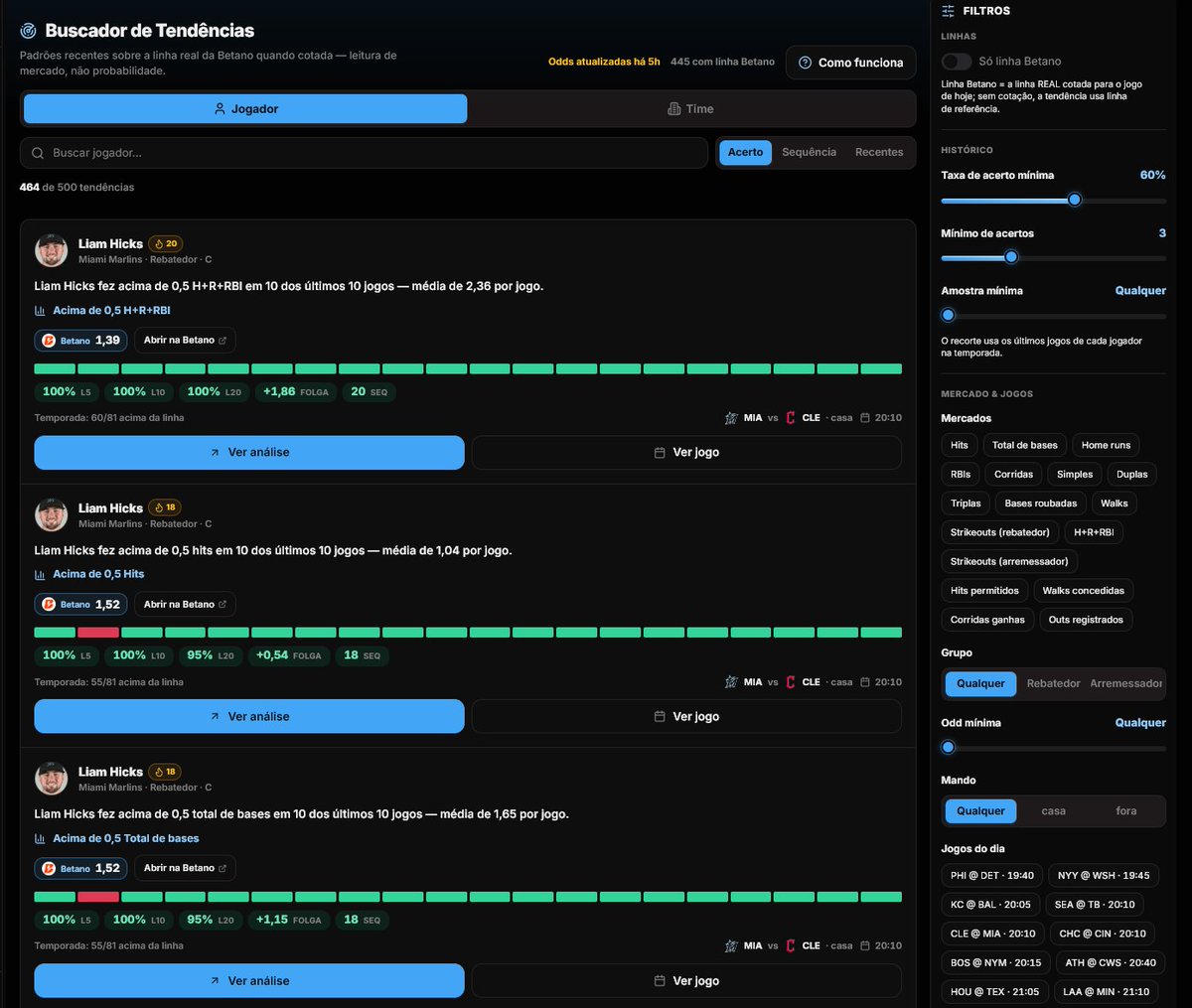The image size is (1192, 1008).
Task: Click the Buscador de Tendências target logo icon
Action: pos(29,31)
